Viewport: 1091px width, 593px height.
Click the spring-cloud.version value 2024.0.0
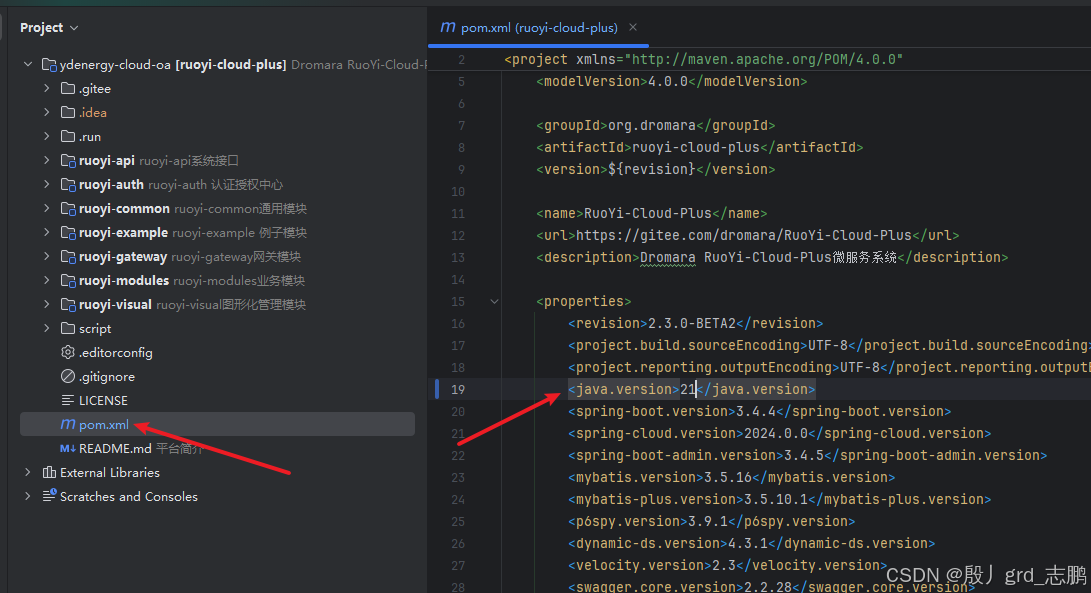(776, 433)
